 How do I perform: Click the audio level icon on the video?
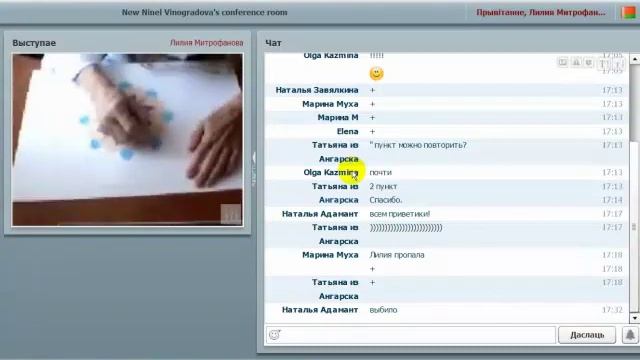231,213
